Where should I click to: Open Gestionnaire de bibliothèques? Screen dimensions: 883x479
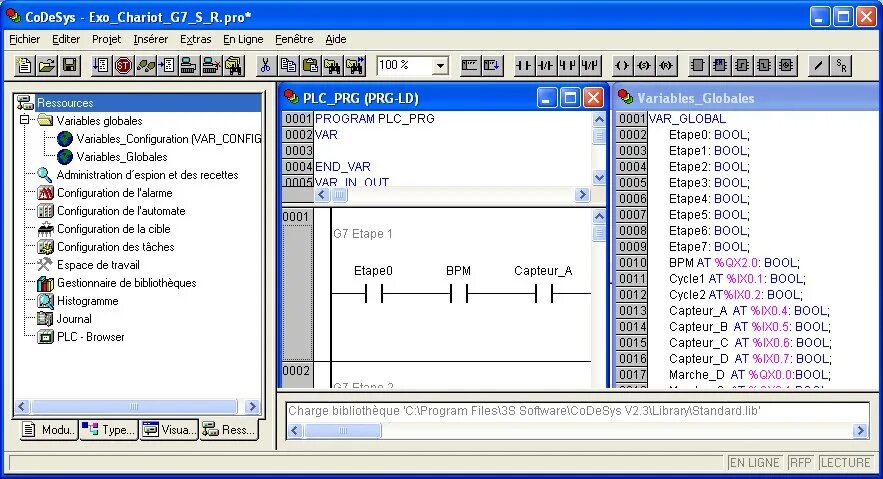coord(117,283)
